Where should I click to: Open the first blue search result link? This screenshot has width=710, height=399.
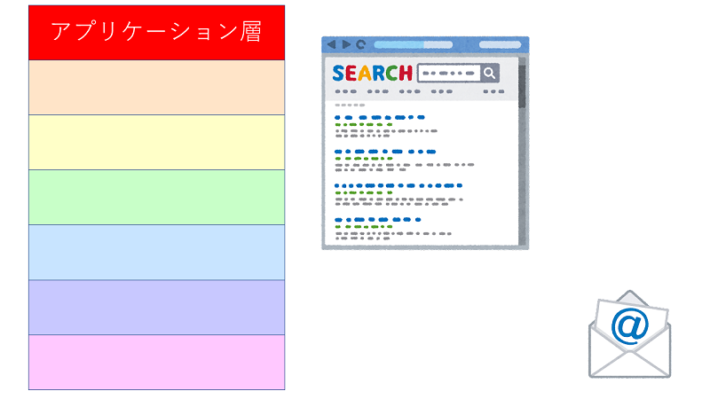[x=379, y=117]
